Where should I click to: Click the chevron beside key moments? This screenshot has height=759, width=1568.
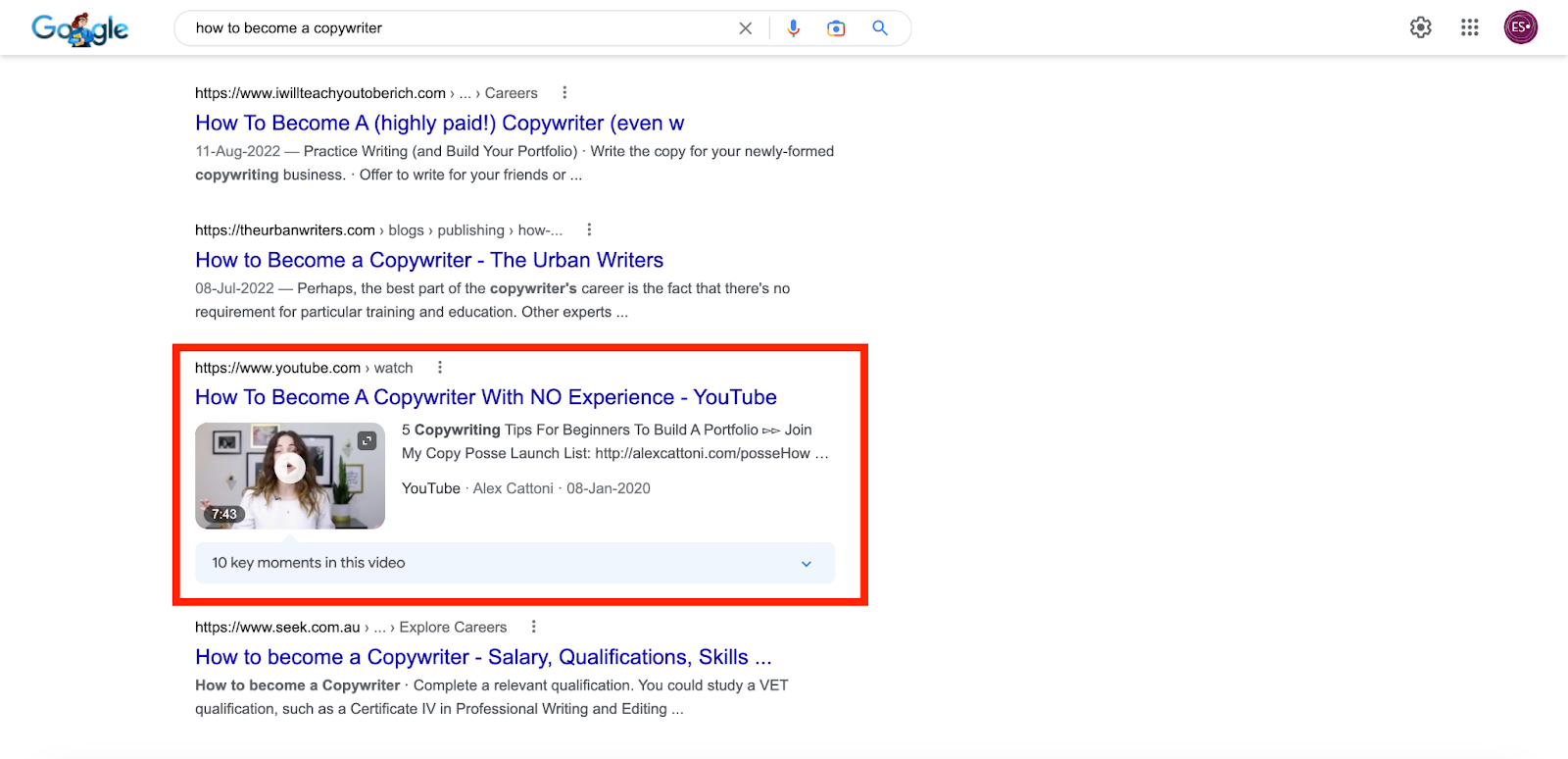point(807,564)
